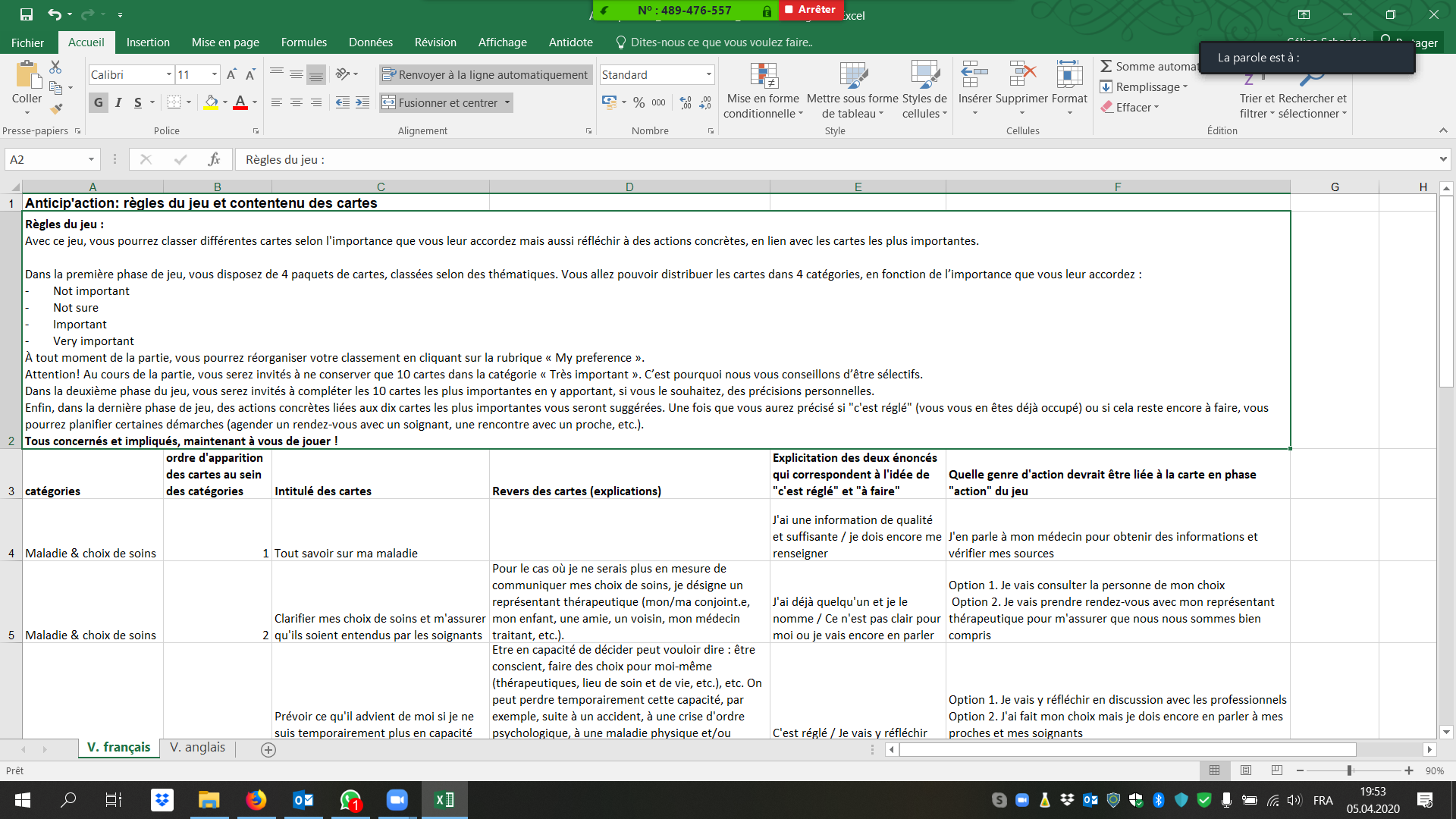The height and width of the screenshot is (819, 1456).
Task: Click Styles de cellules button
Action: pos(924,90)
